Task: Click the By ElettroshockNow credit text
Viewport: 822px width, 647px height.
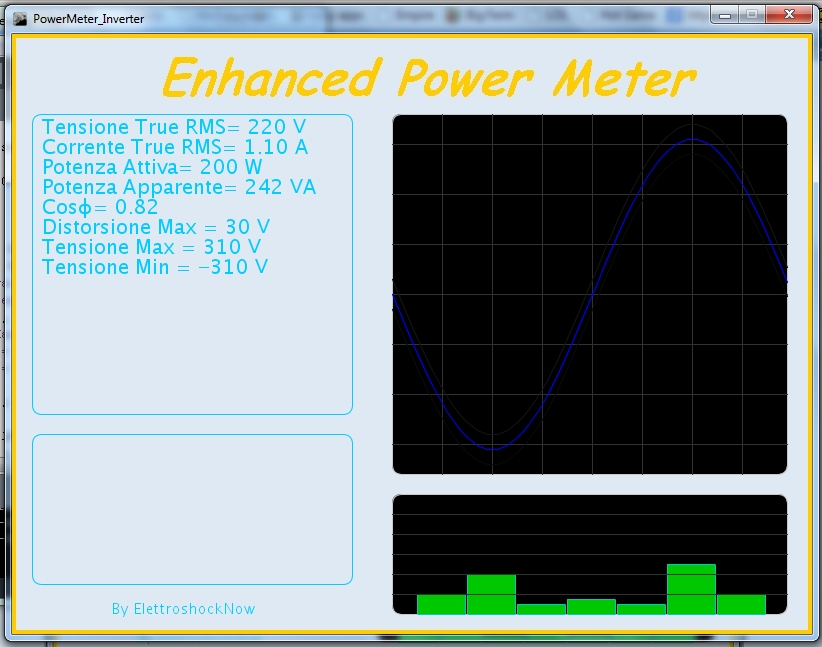Action: [183, 609]
